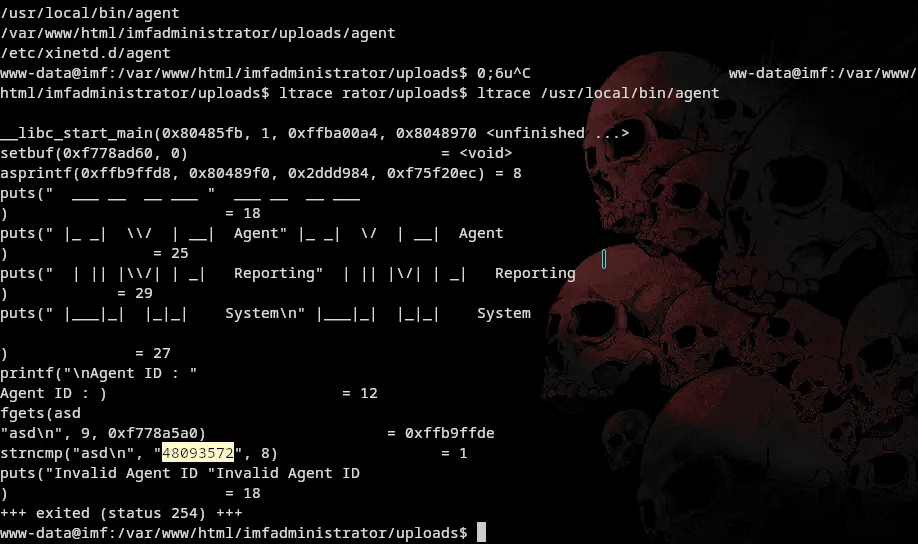This screenshot has height=544, width=918.
Task: Click the 'exited (status 254)' text
Action: 121,514
